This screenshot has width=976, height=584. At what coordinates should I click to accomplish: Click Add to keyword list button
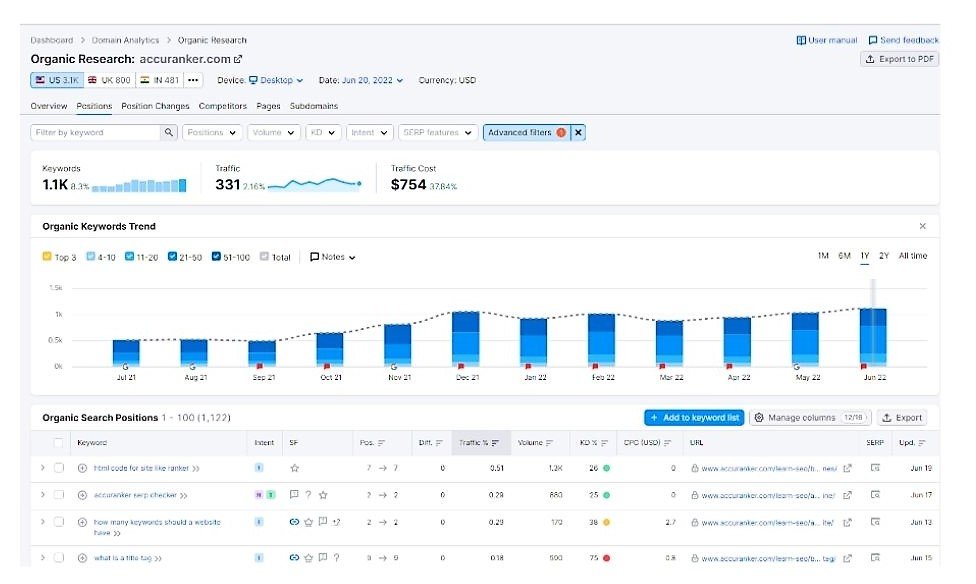click(x=694, y=418)
